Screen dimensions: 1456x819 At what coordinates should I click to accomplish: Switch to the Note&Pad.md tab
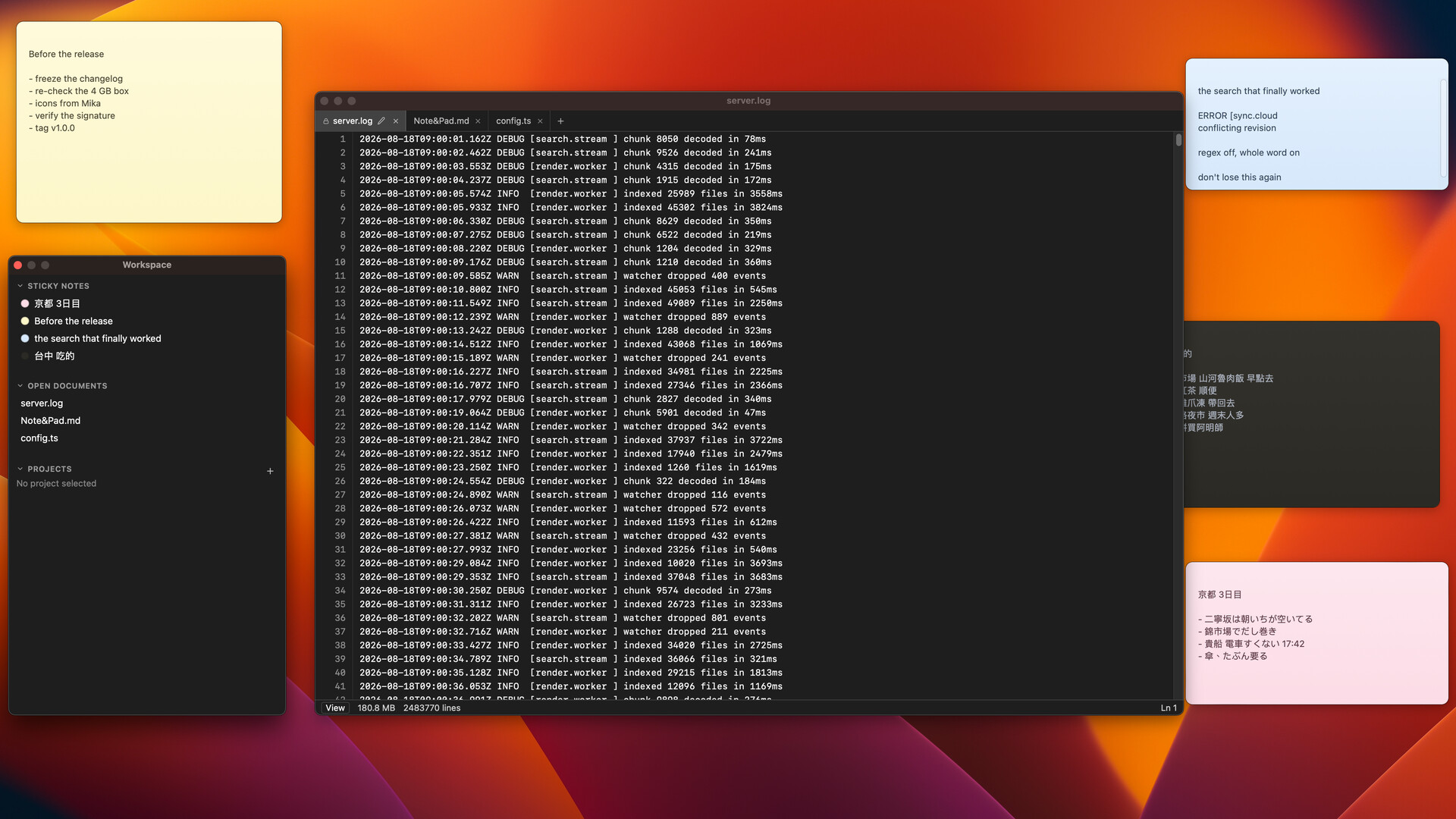pos(441,121)
